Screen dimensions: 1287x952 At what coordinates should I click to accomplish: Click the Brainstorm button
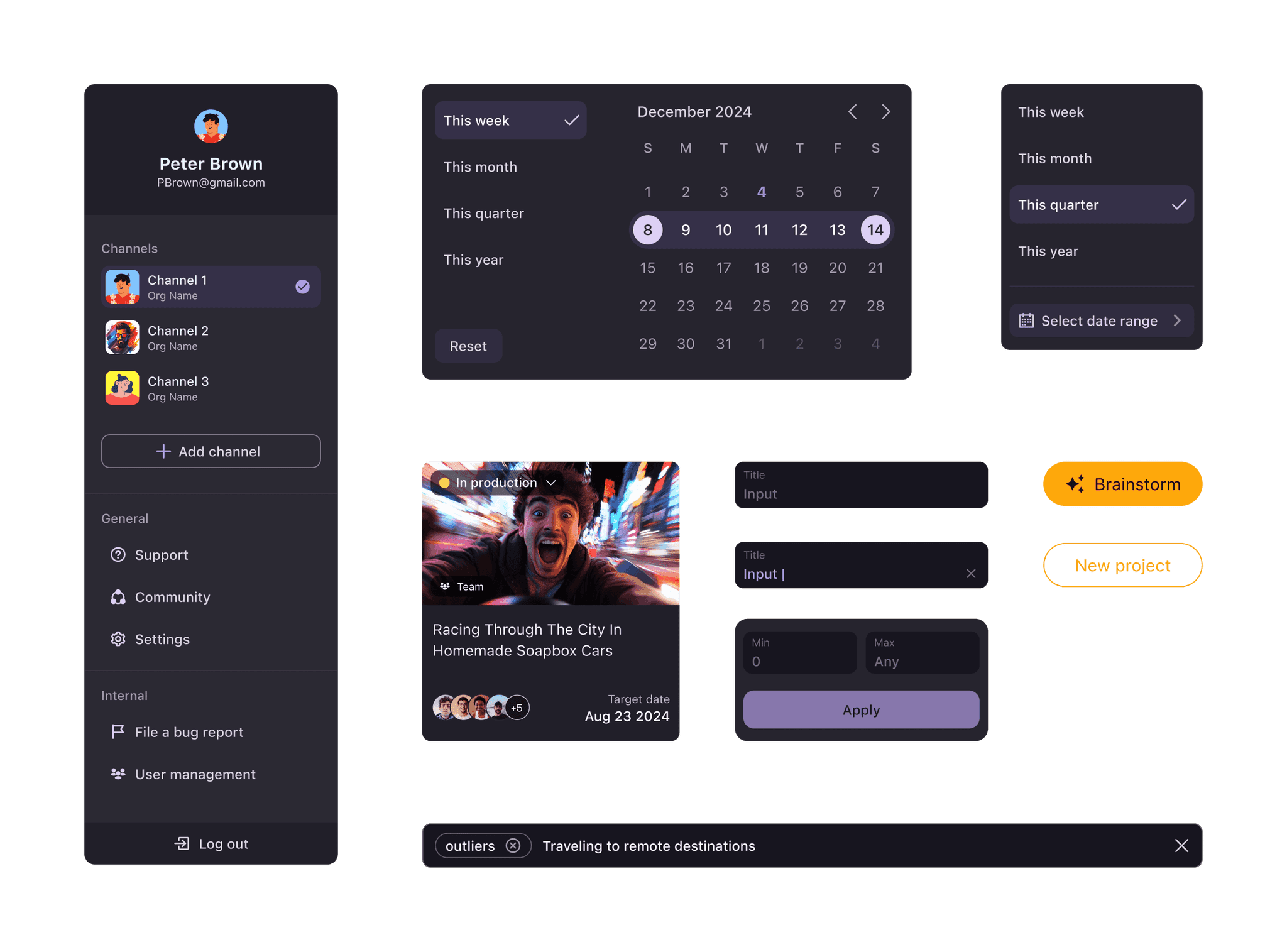(x=1122, y=484)
